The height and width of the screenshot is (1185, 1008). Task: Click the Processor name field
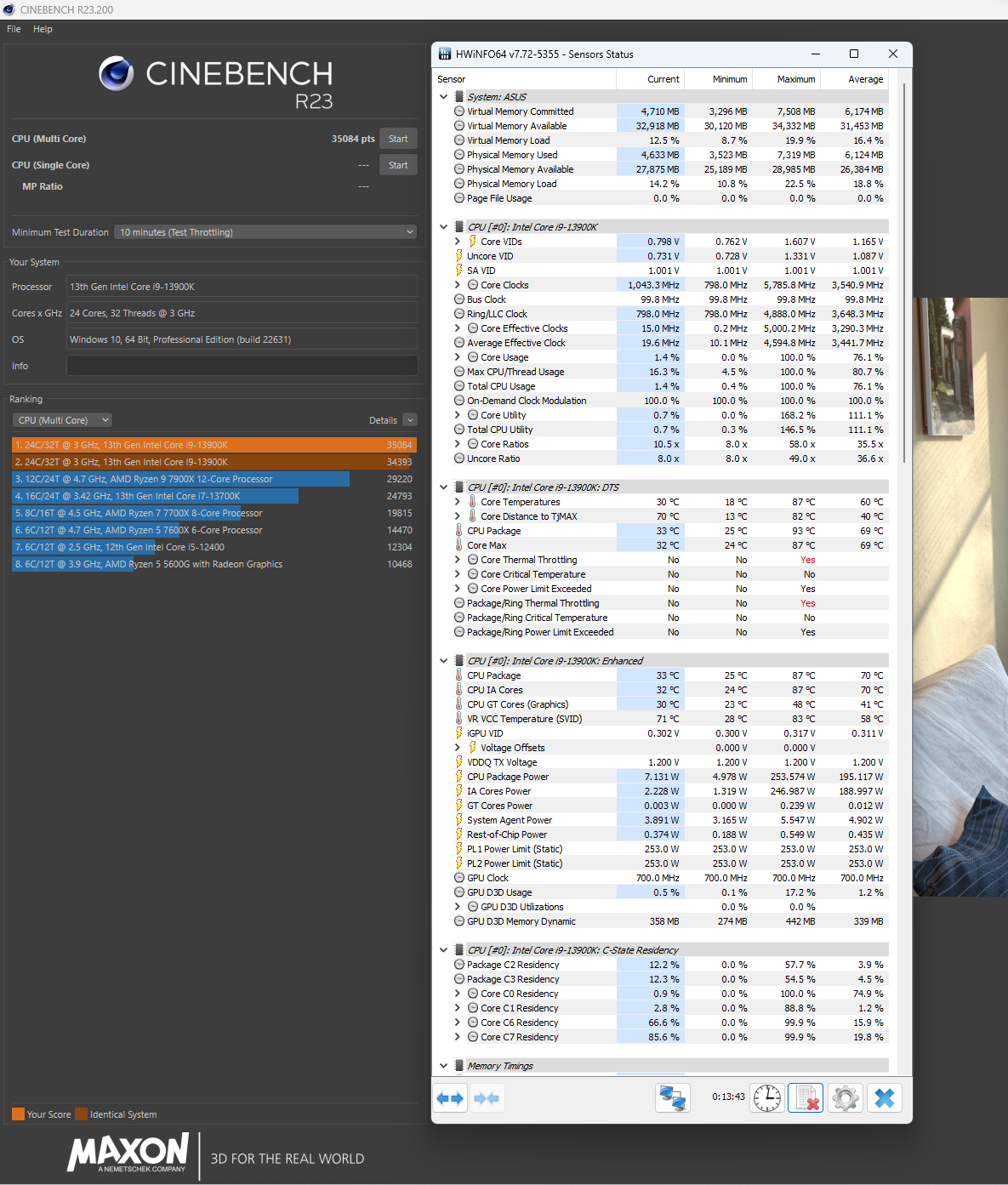click(242, 287)
